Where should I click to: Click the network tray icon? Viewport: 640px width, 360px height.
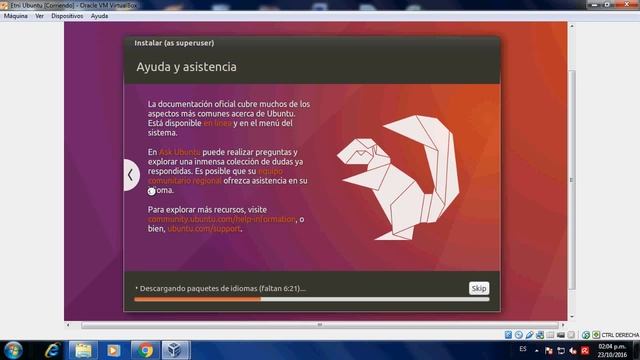click(561, 351)
